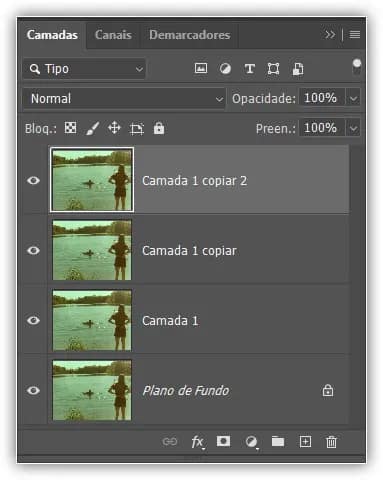Screen dimensions: 383x480
Task: Select the Camada 1 copiar 2 layer name
Action: 195,181
